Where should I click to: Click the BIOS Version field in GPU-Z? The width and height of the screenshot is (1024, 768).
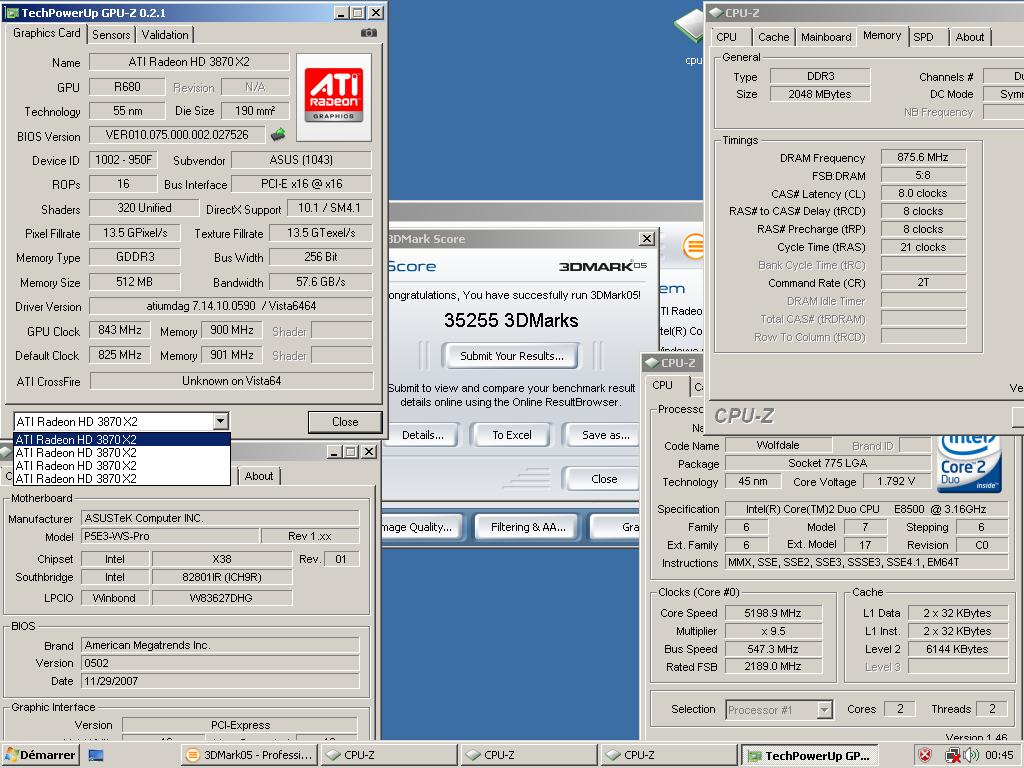pyautogui.click(x=177, y=135)
